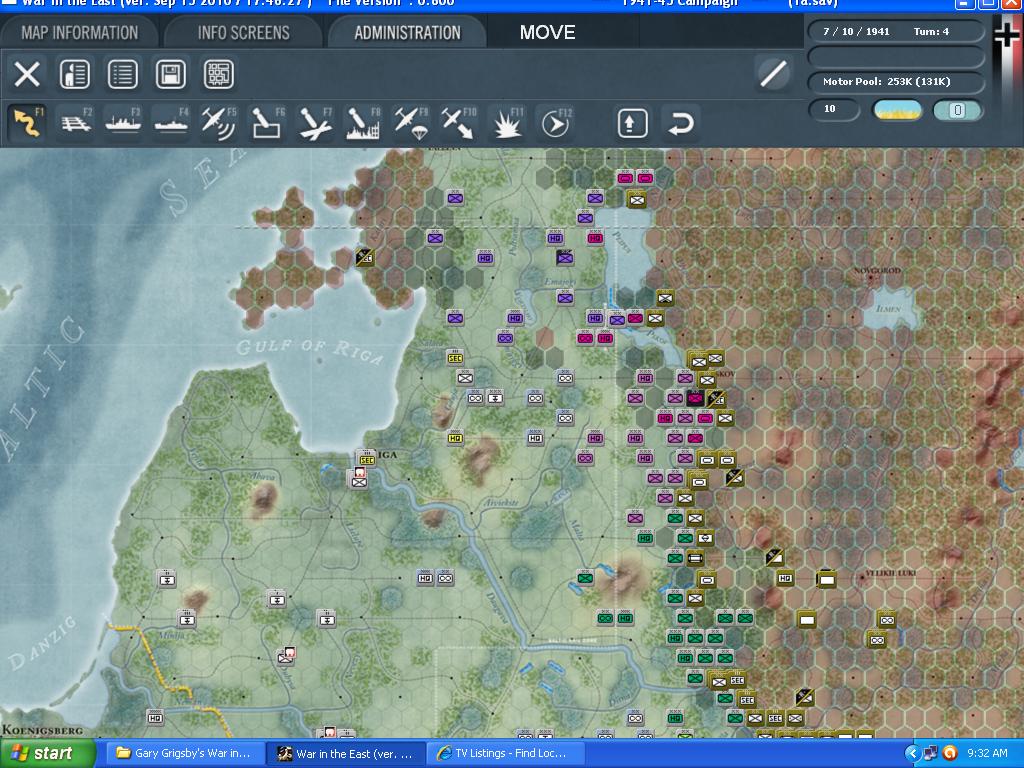Switch to the Info Screens tab
1024x768 pixels.
[243, 32]
